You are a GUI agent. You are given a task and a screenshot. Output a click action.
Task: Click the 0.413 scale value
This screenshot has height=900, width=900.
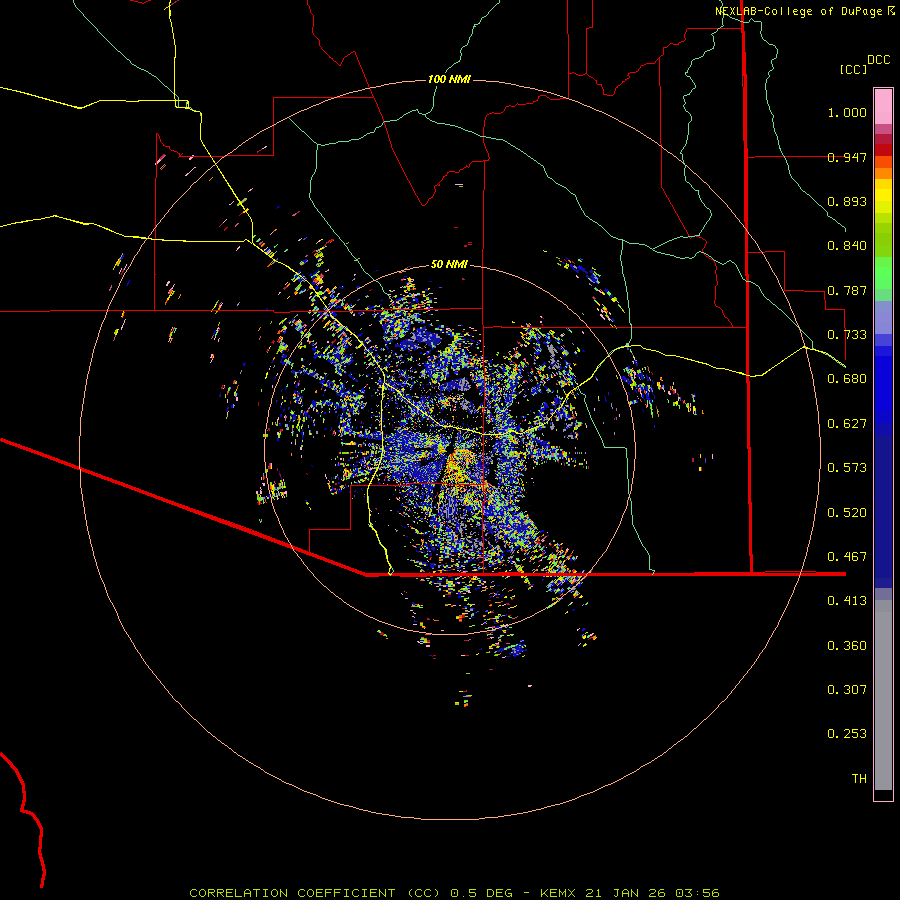[x=847, y=601]
